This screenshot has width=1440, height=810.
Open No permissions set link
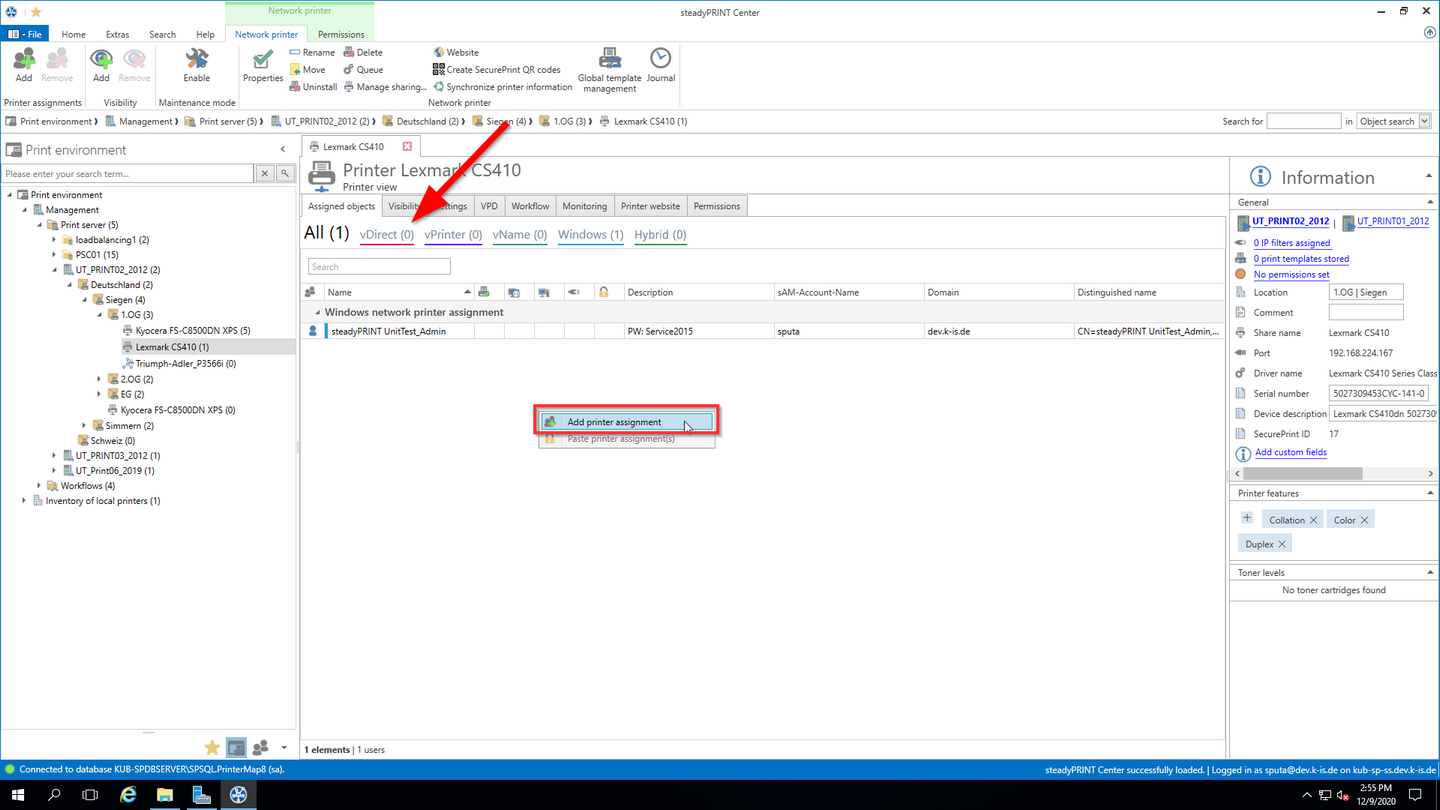point(1291,275)
